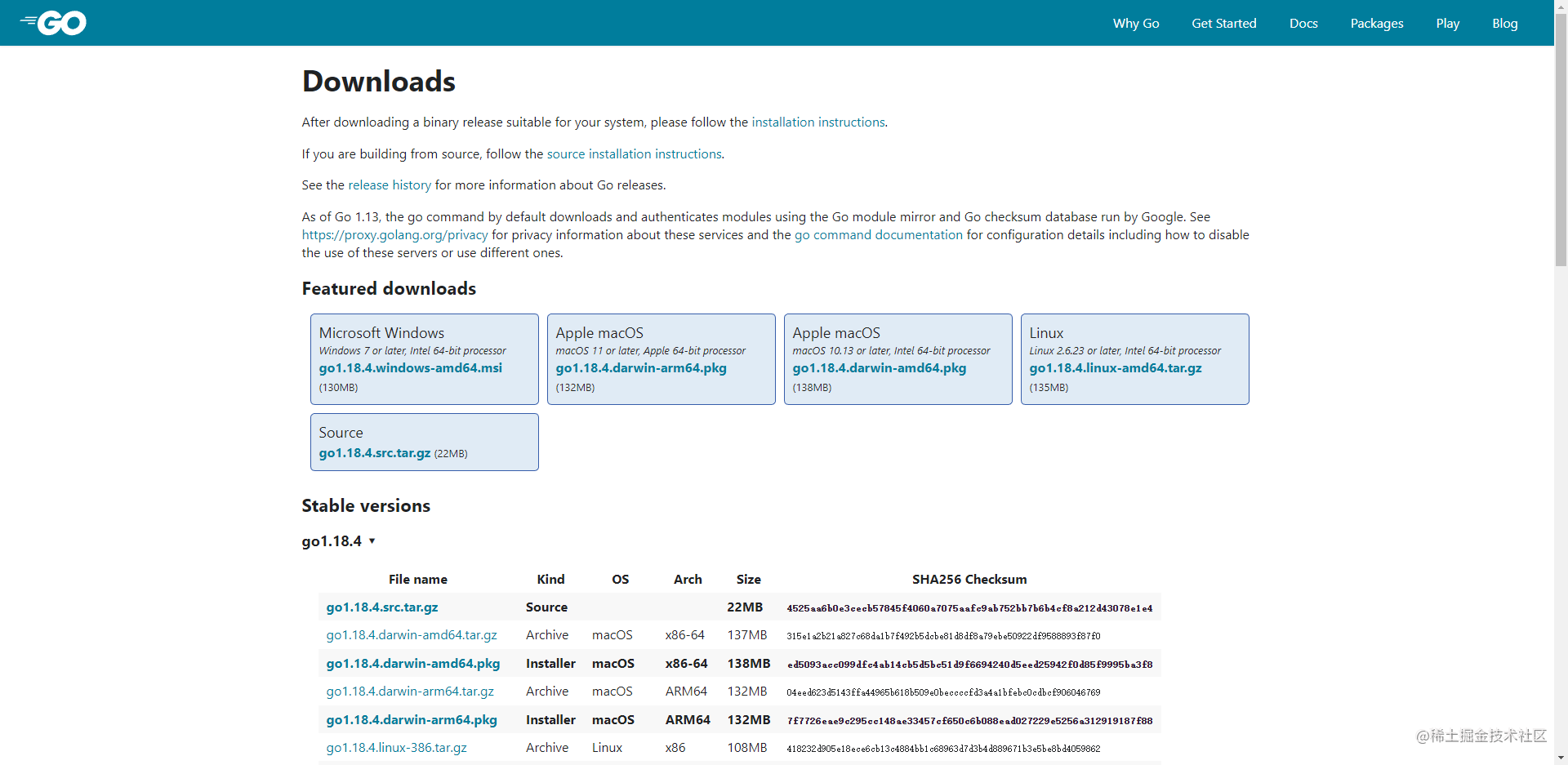Image resolution: width=1568 pixels, height=765 pixels.
Task: Collapse the go1.18.4 stable version section
Action: click(x=339, y=541)
